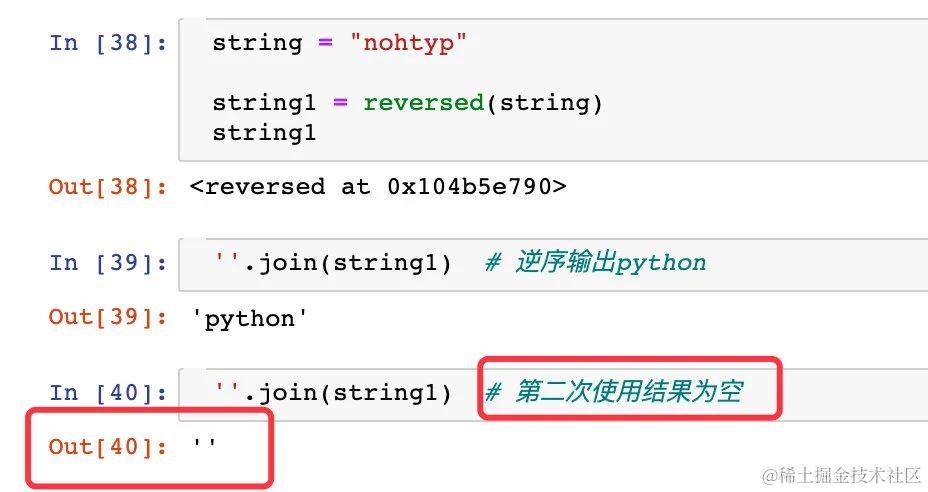This screenshot has width=928, height=492.
Task: Click the "nohtyp" string literal
Action: point(408,43)
